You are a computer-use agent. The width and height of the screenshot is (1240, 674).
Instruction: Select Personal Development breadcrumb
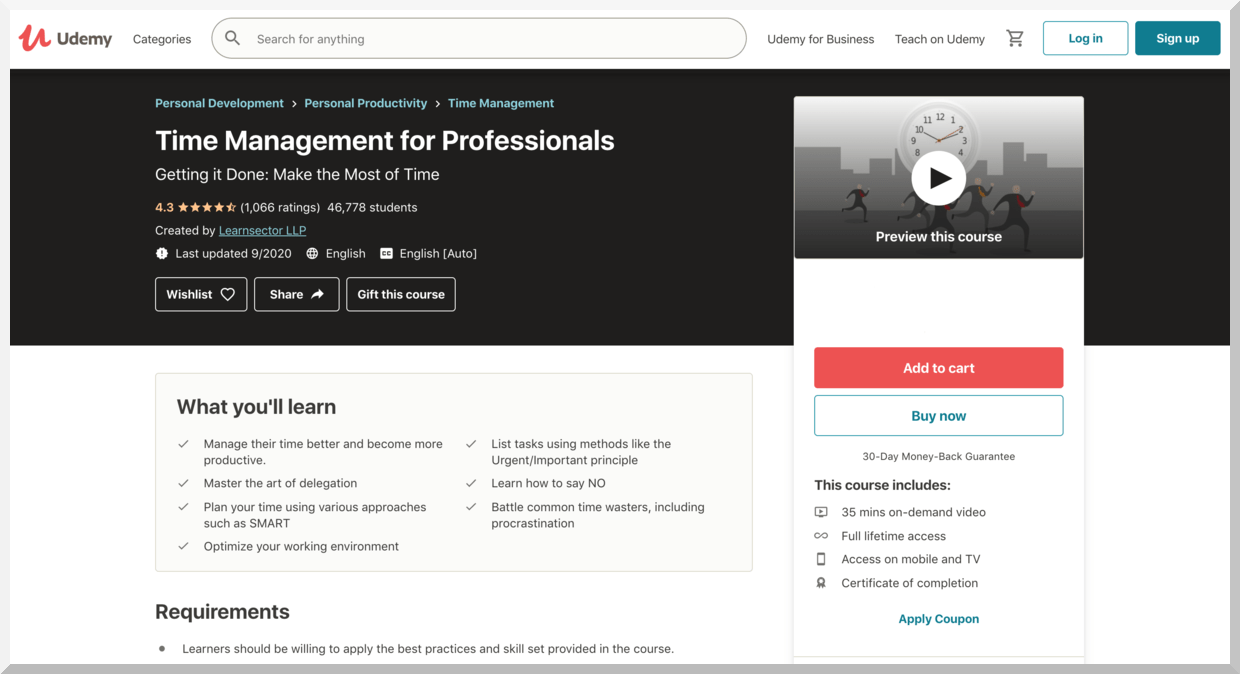click(219, 103)
